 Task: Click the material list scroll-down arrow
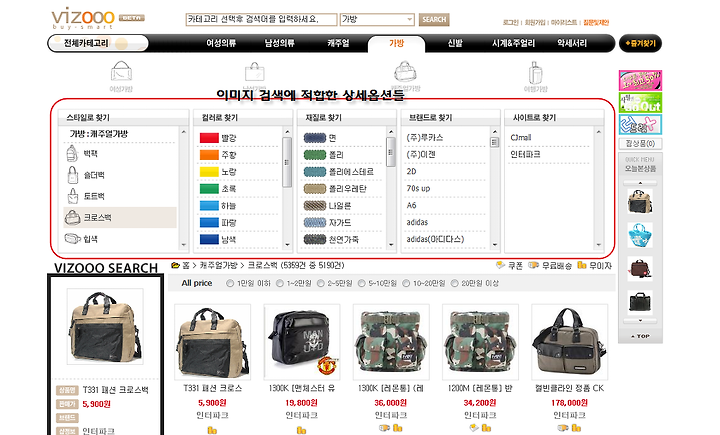[x=391, y=245]
